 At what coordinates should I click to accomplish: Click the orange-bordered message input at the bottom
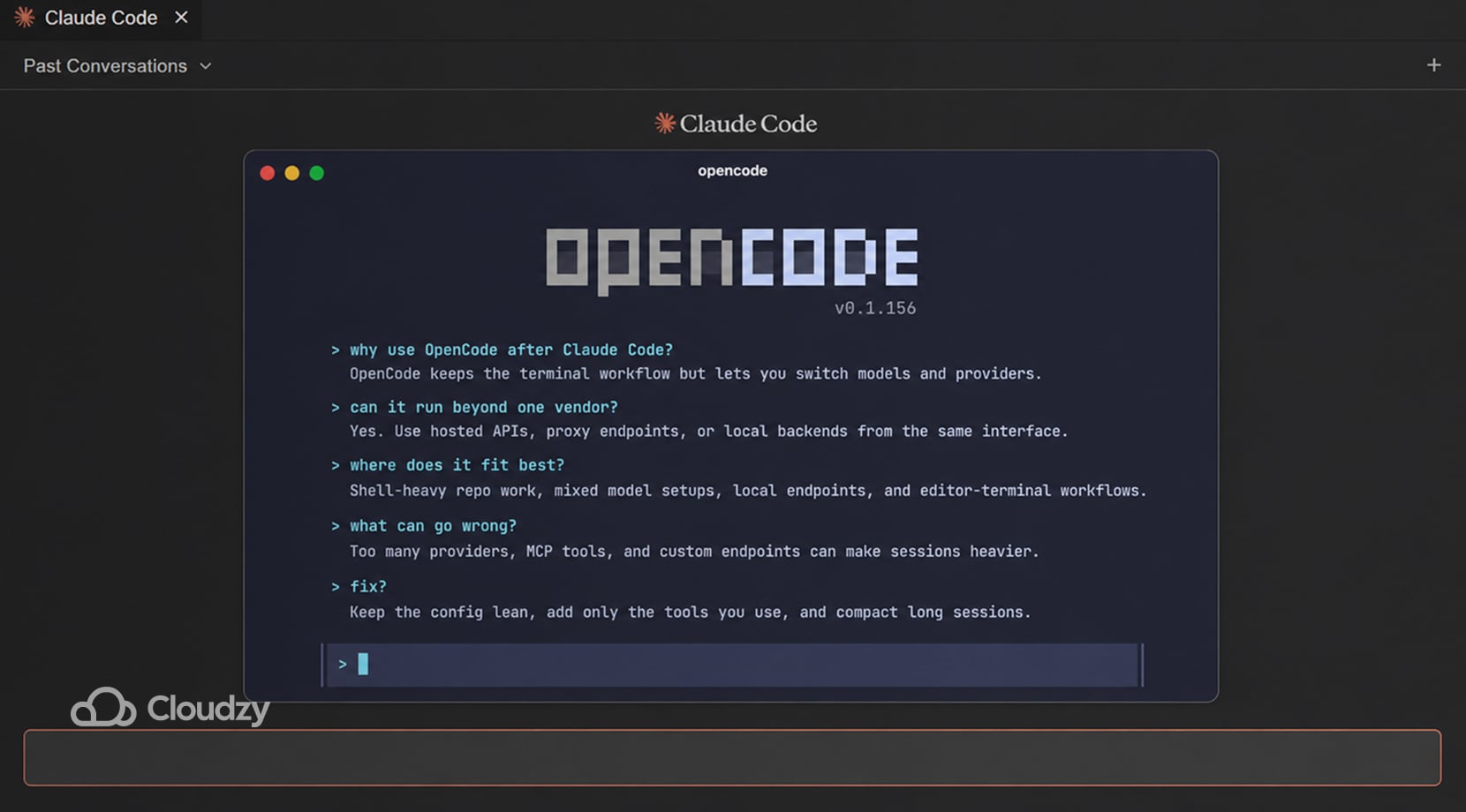(733, 757)
